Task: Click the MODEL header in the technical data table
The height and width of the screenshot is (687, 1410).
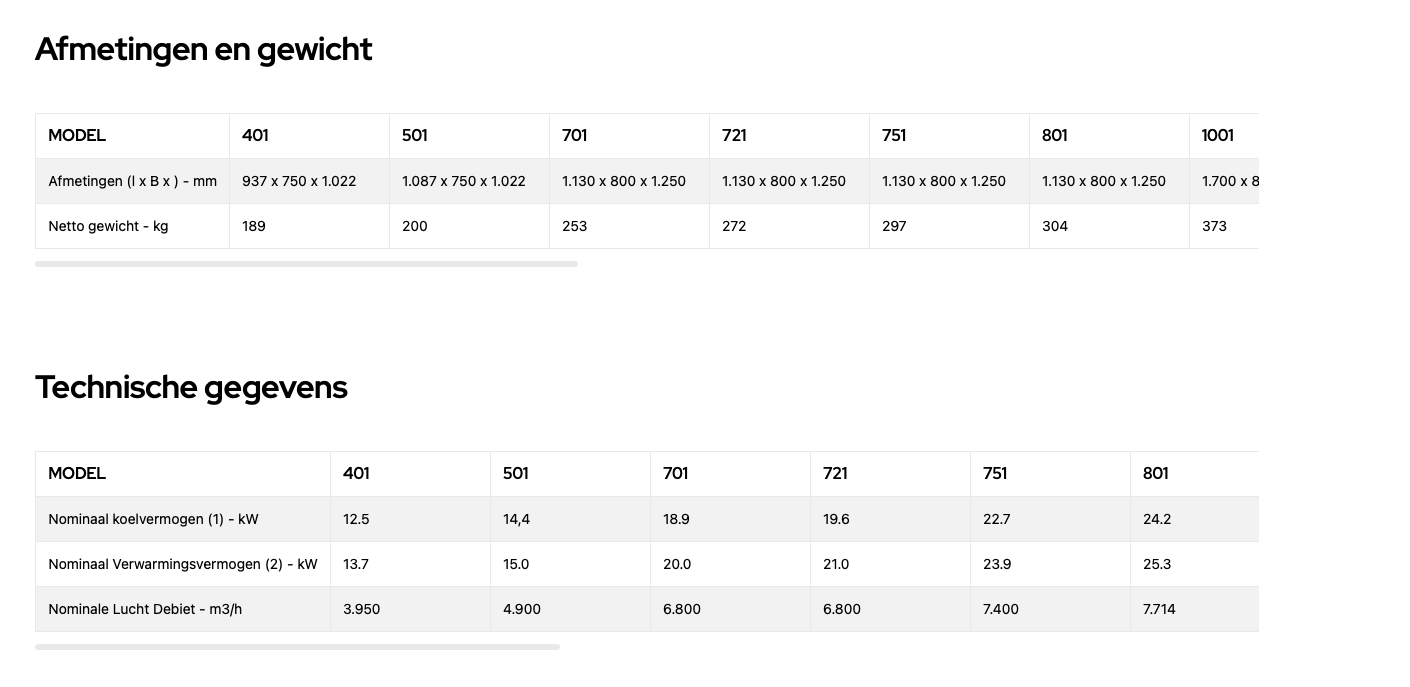Action: tap(183, 474)
